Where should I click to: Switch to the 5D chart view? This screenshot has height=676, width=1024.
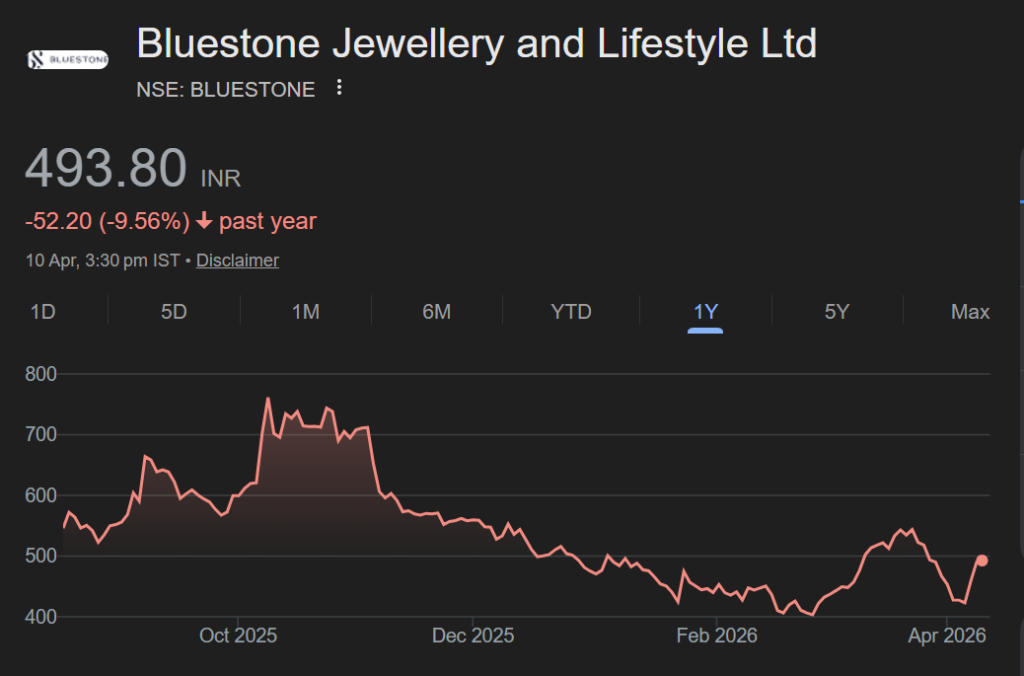pyautogui.click(x=173, y=311)
